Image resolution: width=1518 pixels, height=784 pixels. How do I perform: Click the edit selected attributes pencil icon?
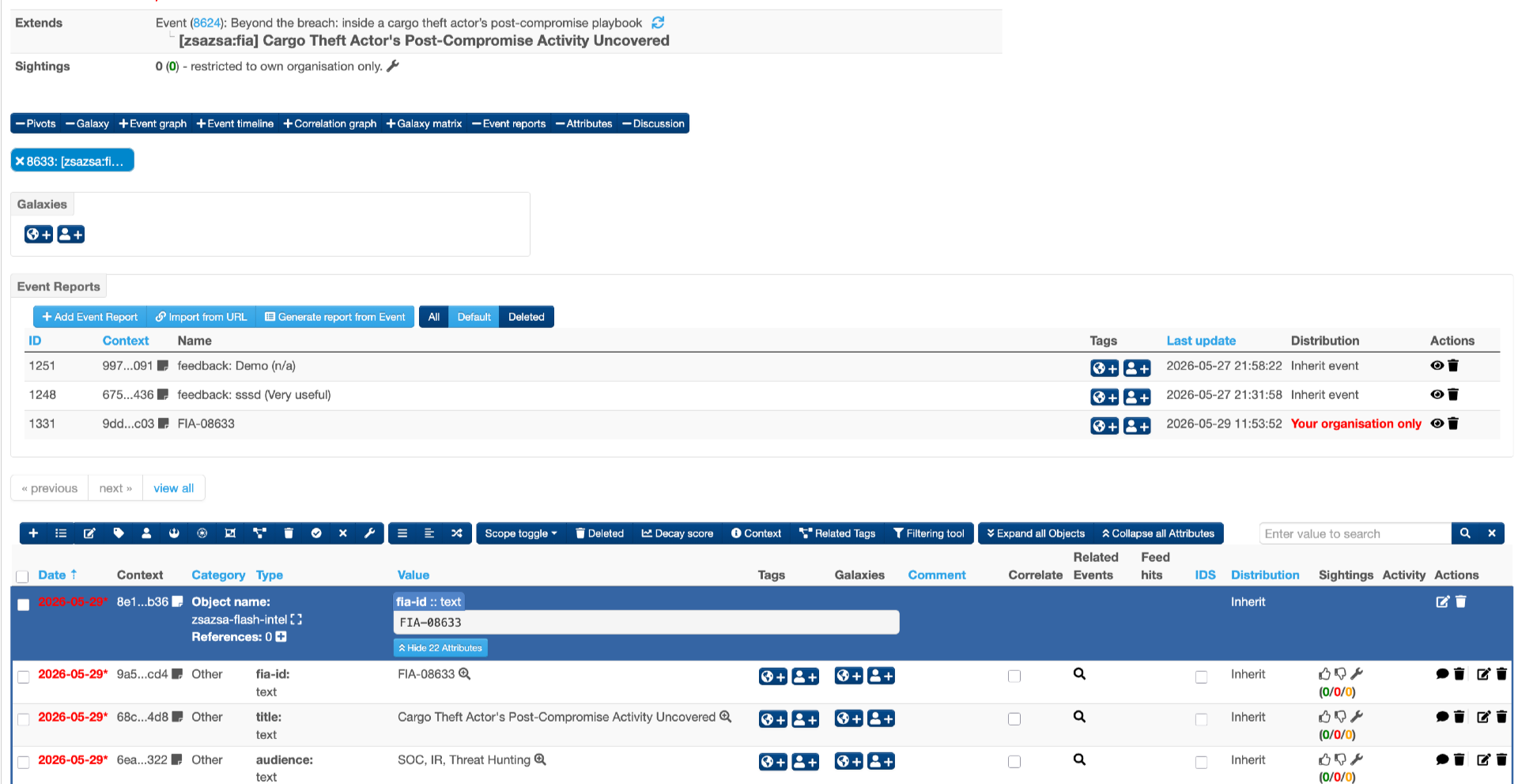89,533
